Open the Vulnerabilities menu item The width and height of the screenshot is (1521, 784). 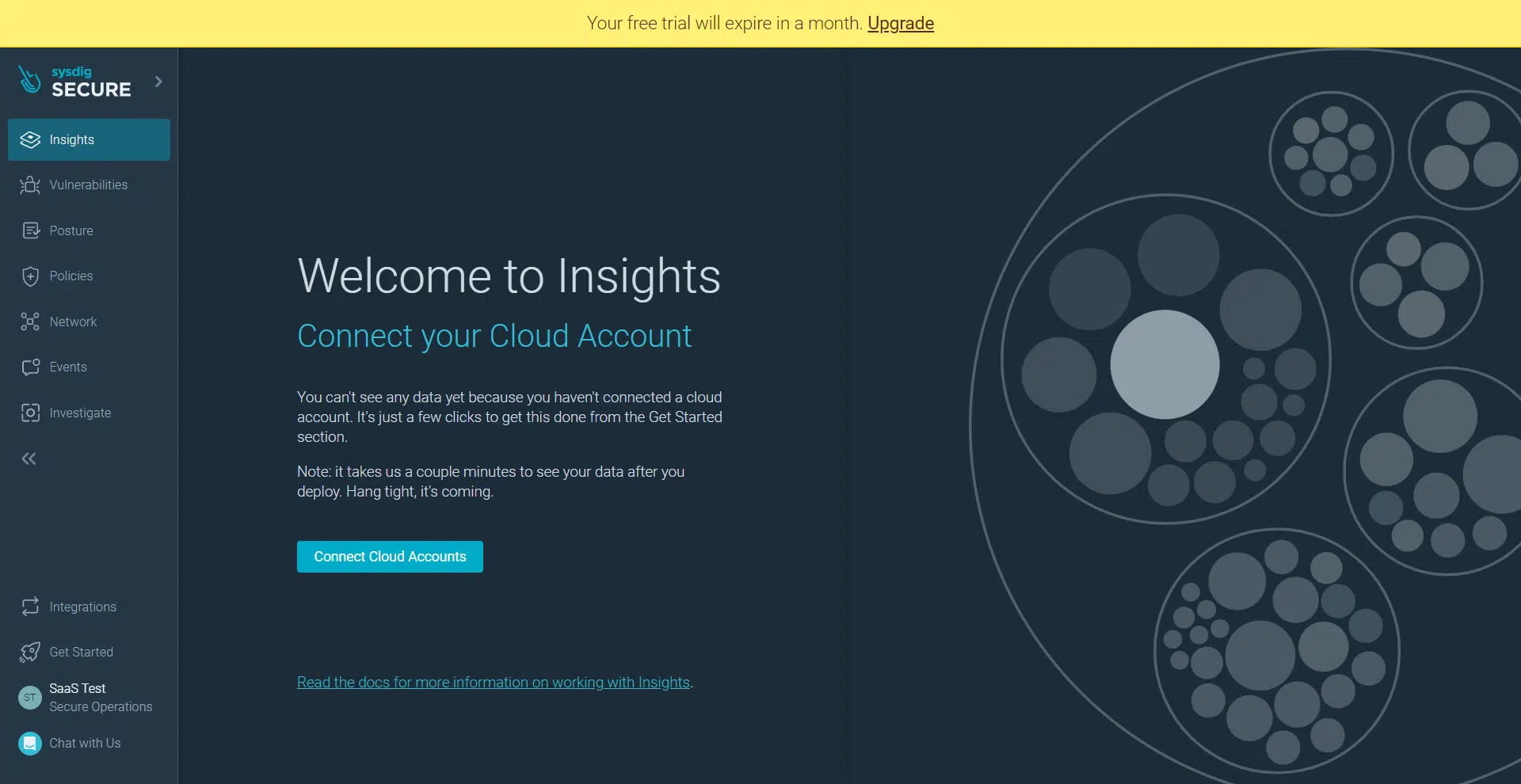pos(88,185)
